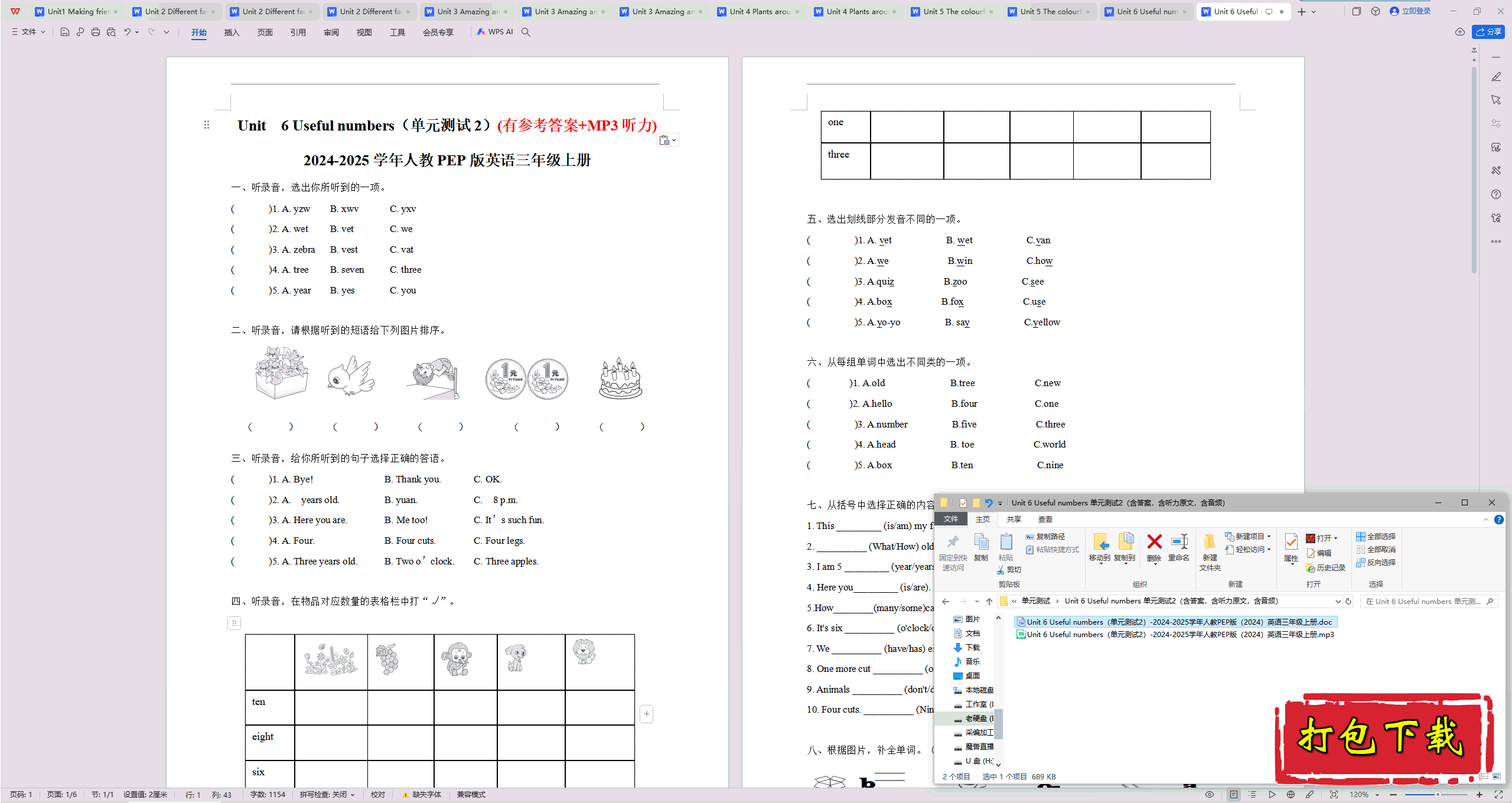Switch to Unit1 Making friends document tab

tap(77, 11)
